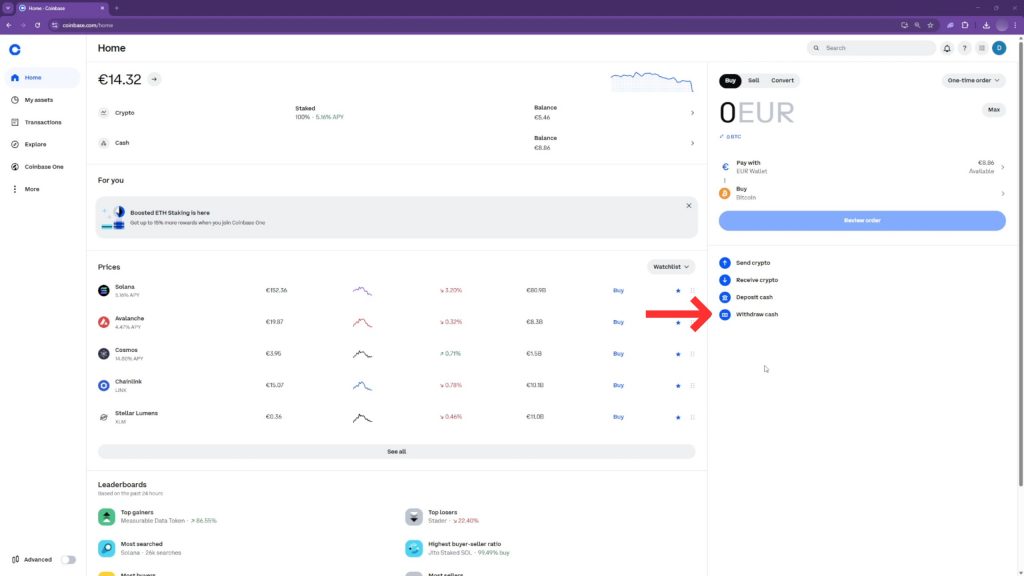Screen dimensions: 1024x576
Task: Click the Search input field
Action: [871, 48]
